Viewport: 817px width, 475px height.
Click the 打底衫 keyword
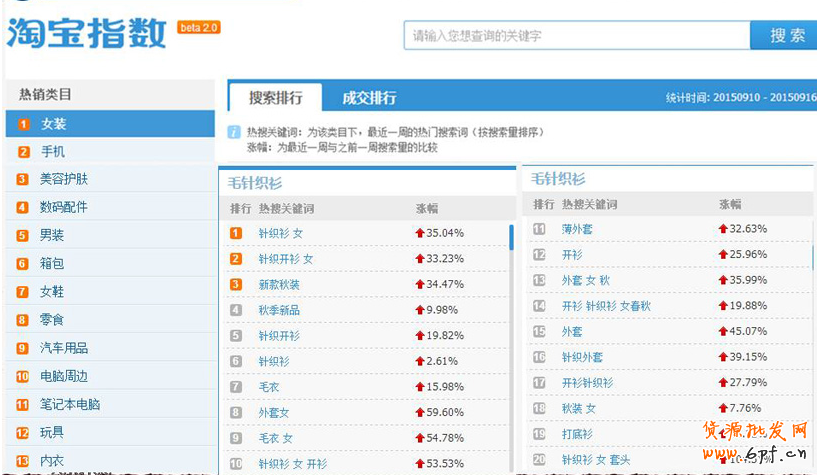(x=577, y=434)
